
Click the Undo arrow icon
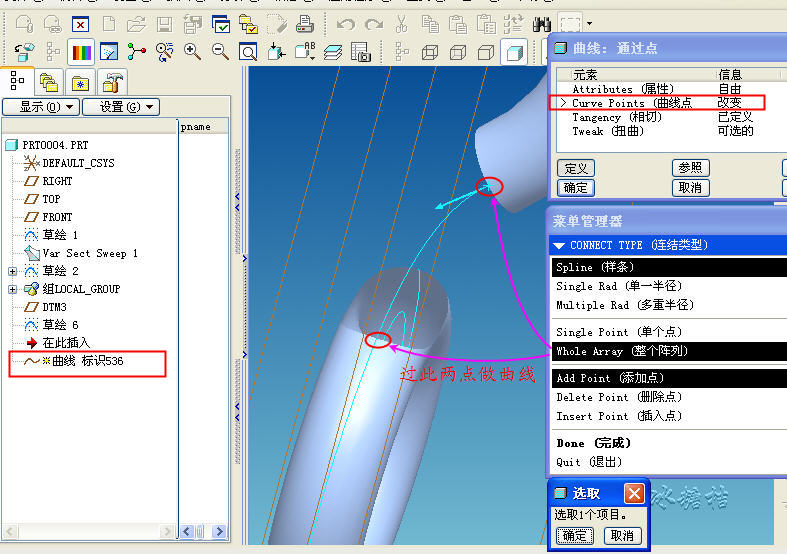pyautogui.click(x=345, y=24)
